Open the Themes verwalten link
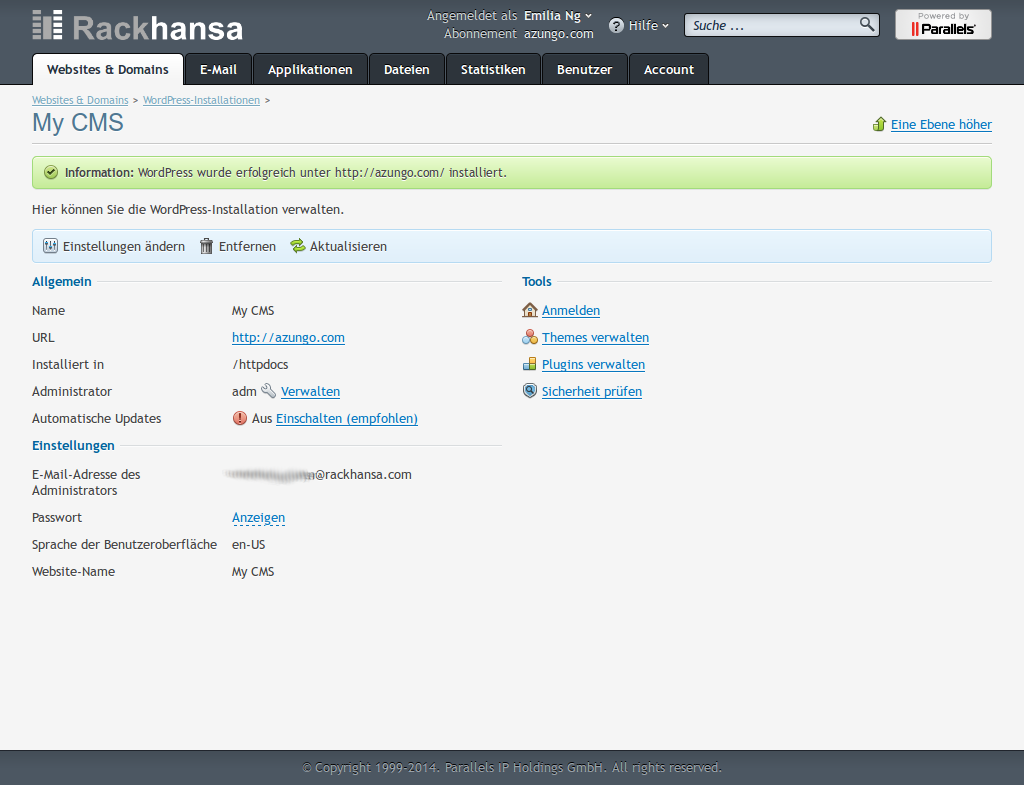 pos(596,338)
